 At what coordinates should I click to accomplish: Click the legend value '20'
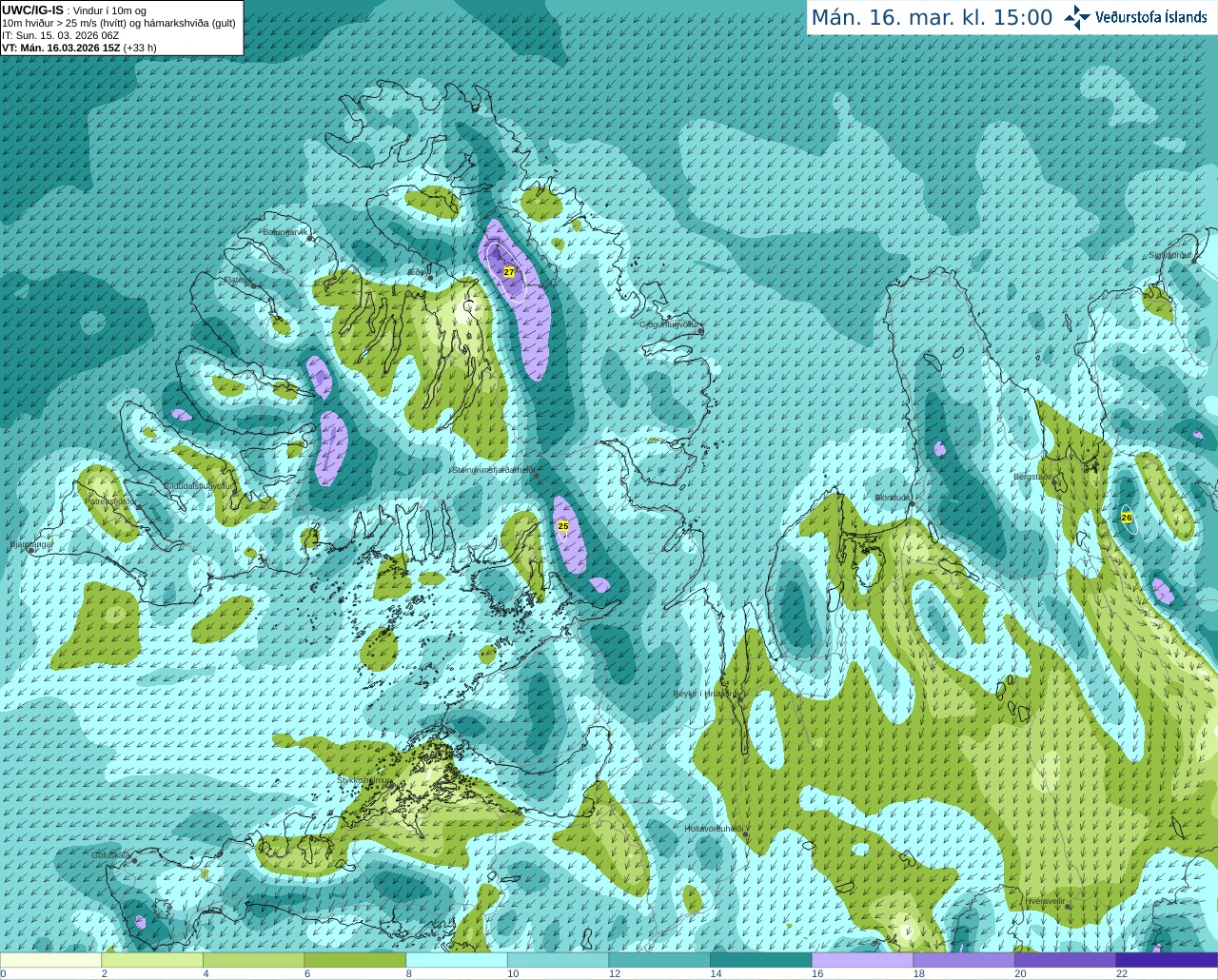point(1020,973)
